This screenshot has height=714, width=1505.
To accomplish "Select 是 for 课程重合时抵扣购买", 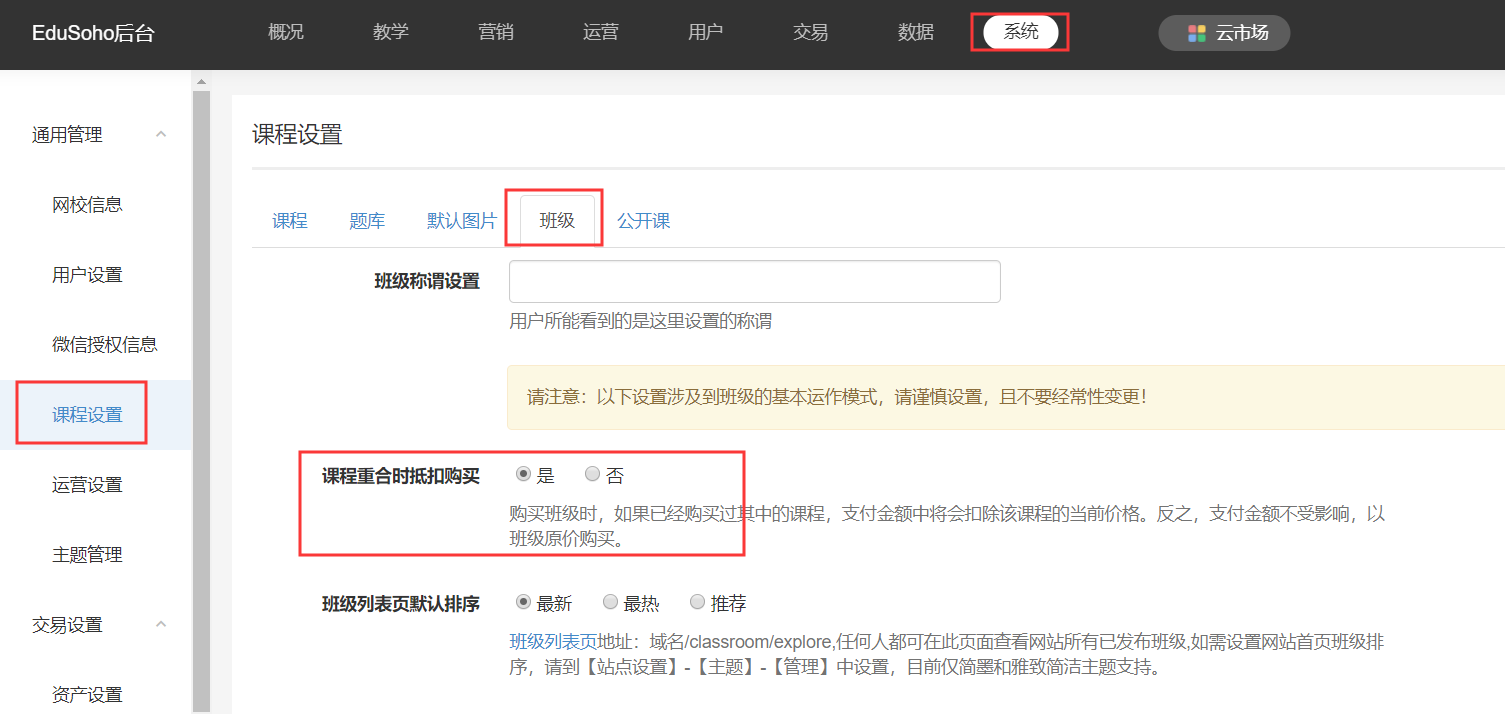I will (x=523, y=474).
